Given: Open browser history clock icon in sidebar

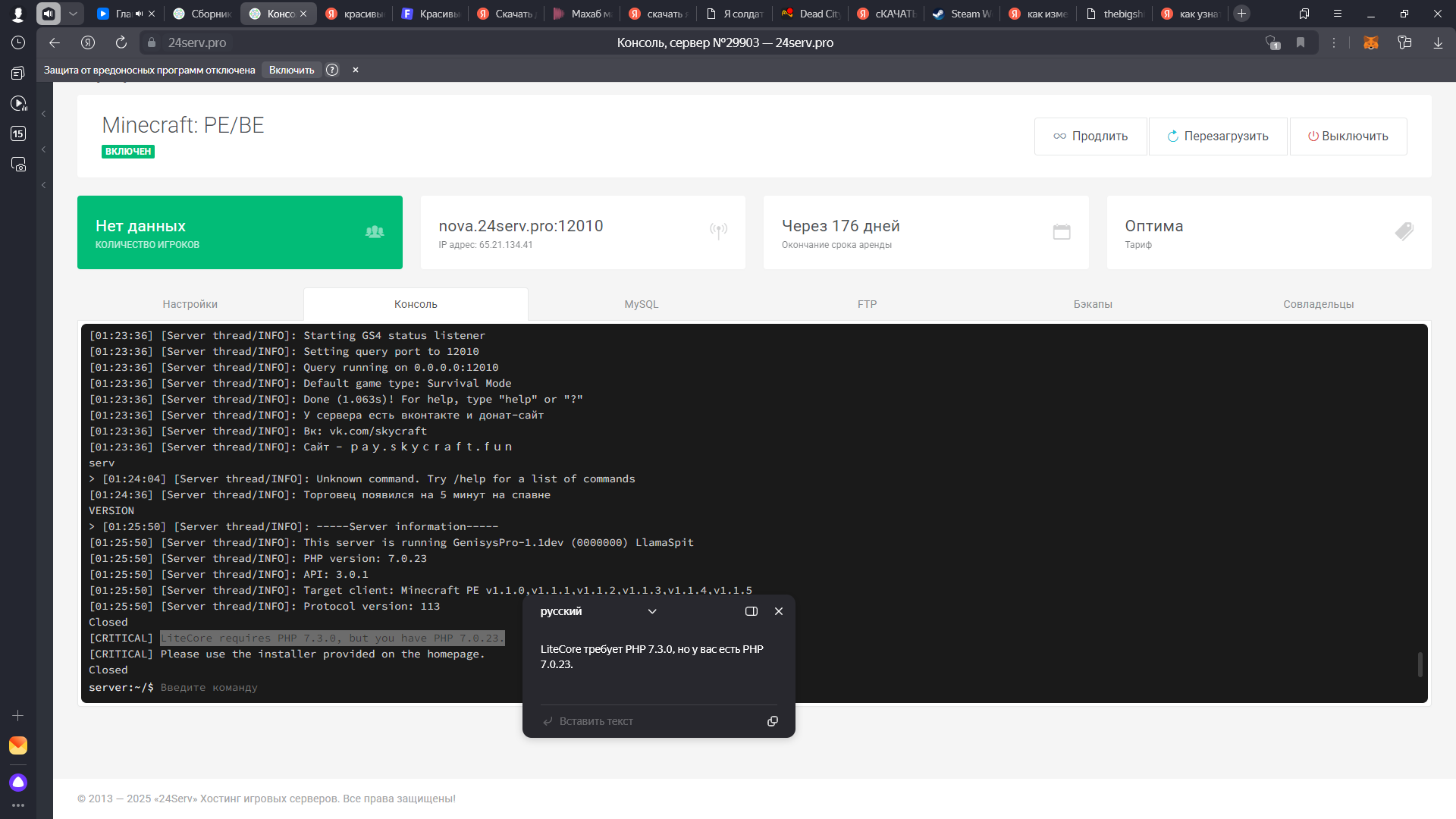Looking at the screenshot, I should 18,43.
